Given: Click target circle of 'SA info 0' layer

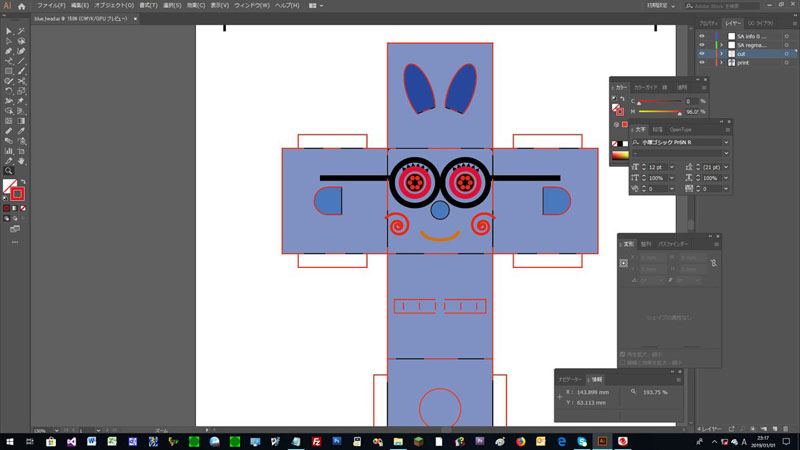Looking at the screenshot, I should (x=787, y=36).
